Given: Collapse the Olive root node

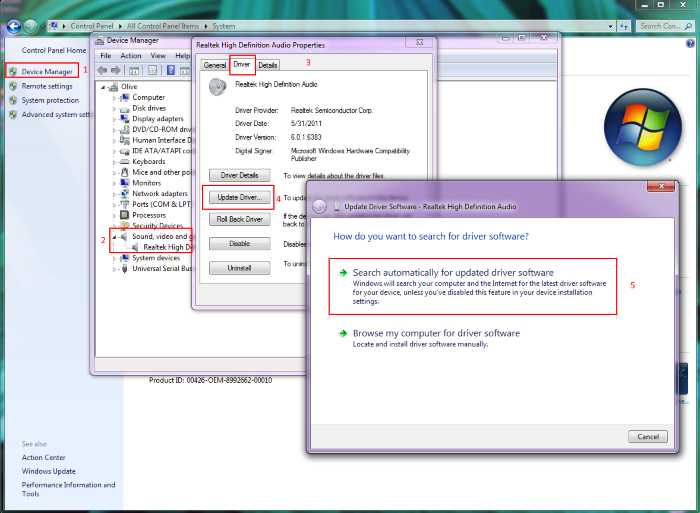Looking at the screenshot, I should point(103,87).
